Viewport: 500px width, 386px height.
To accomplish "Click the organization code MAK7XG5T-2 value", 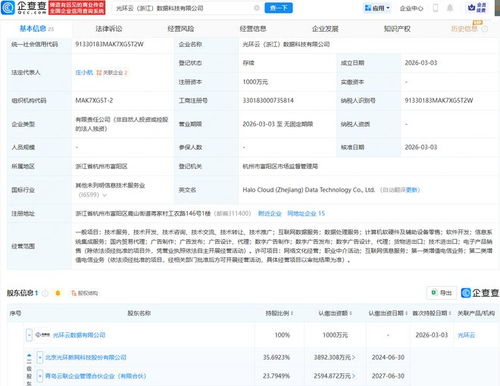I will point(94,100).
